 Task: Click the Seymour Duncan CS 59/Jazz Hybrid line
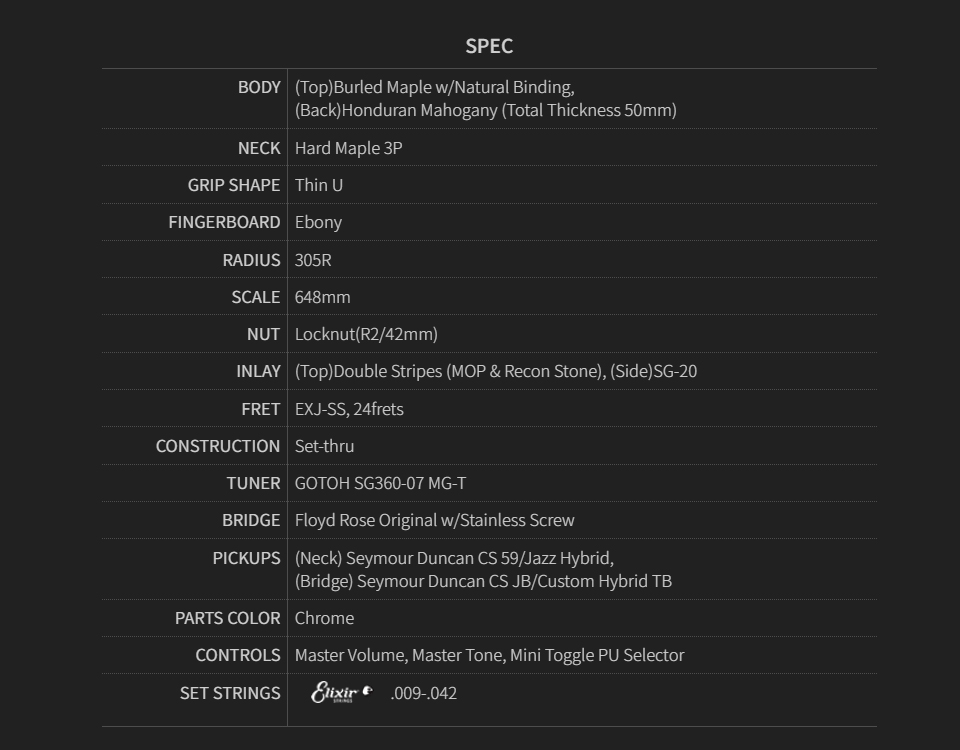454,558
